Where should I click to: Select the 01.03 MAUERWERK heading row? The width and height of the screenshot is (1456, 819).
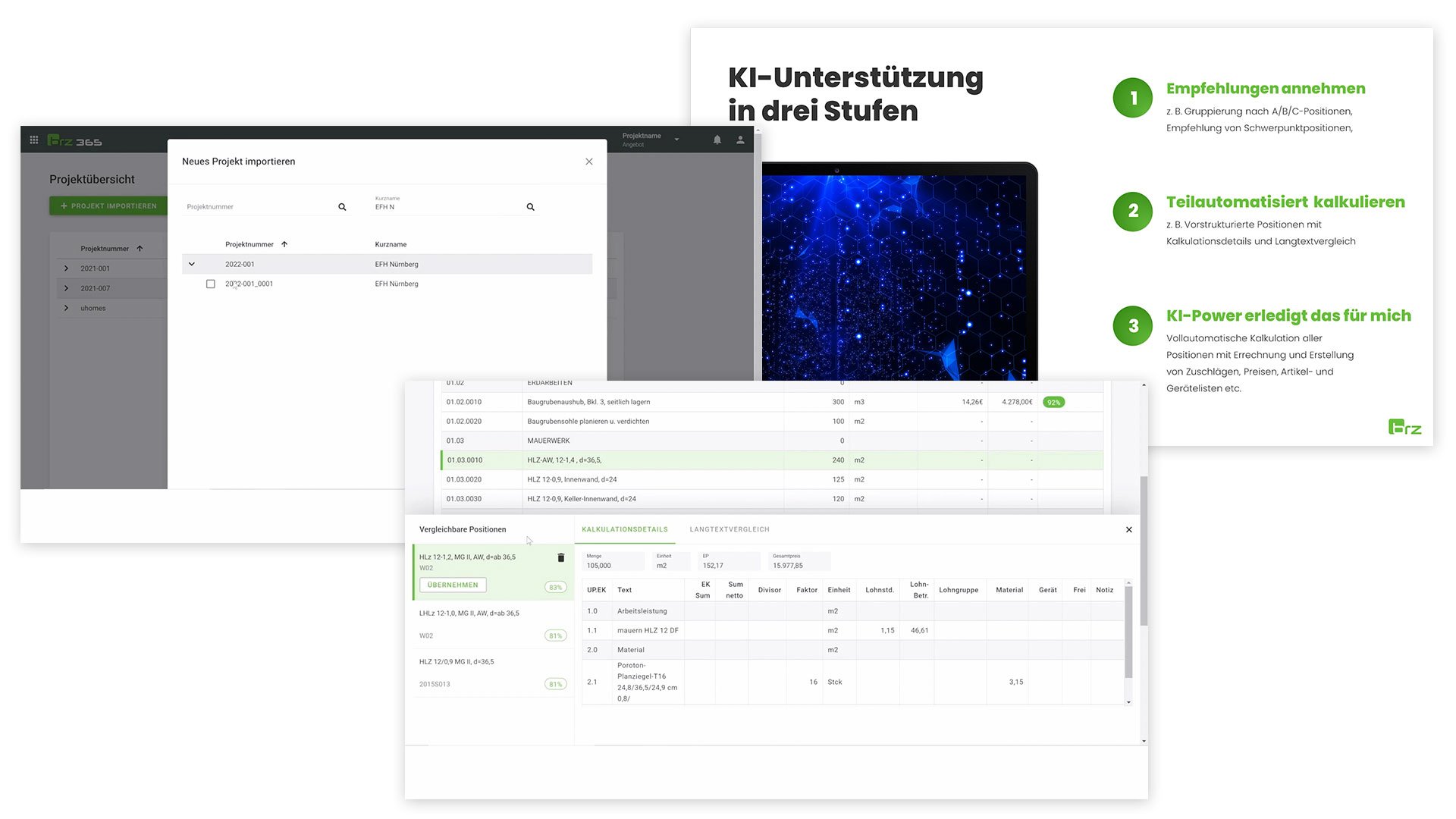coord(772,441)
